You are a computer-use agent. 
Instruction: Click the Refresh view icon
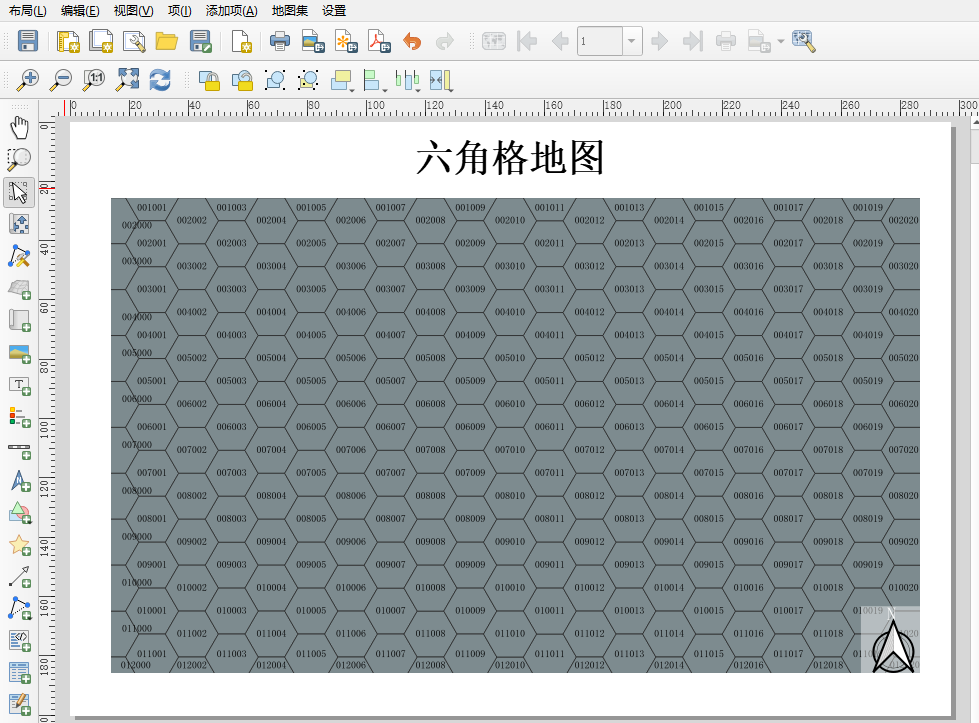[x=160, y=79]
